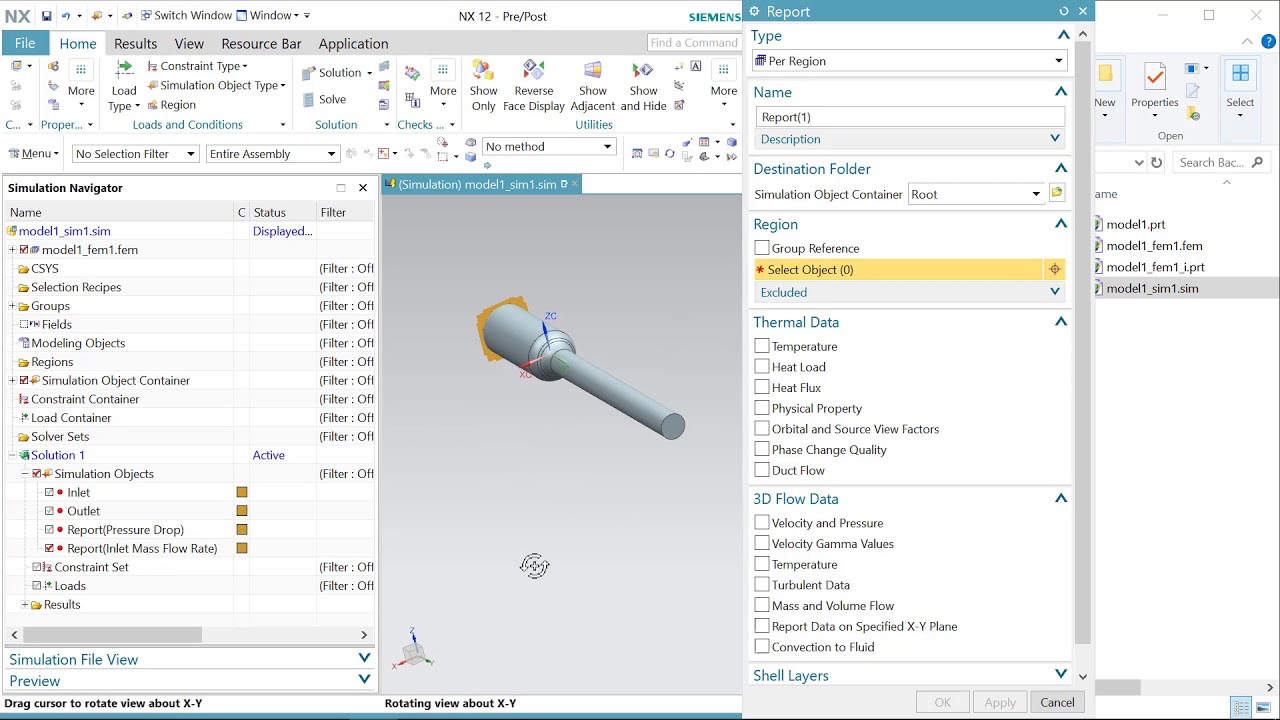Click the Solve icon in Solution group
The image size is (1280, 720).
tap(325, 99)
